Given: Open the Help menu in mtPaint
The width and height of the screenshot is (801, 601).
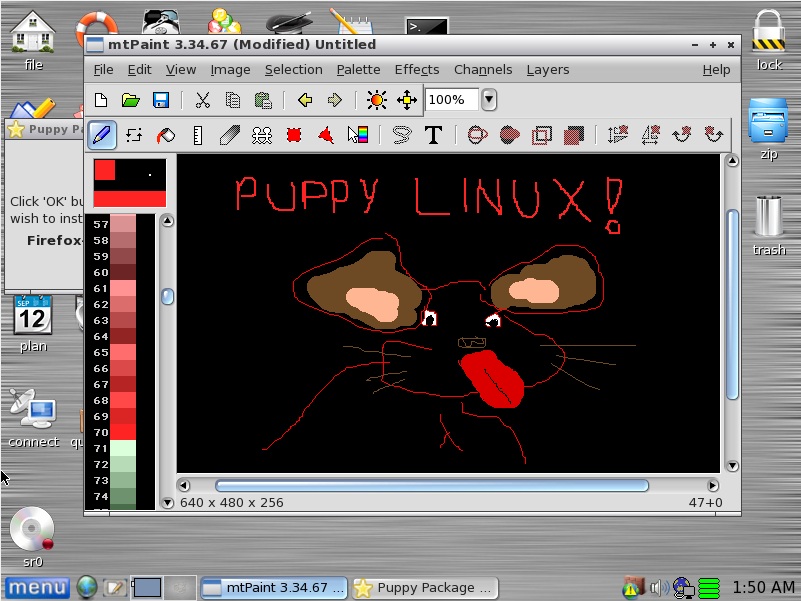Looking at the screenshot, I should (x=716, y=70).
